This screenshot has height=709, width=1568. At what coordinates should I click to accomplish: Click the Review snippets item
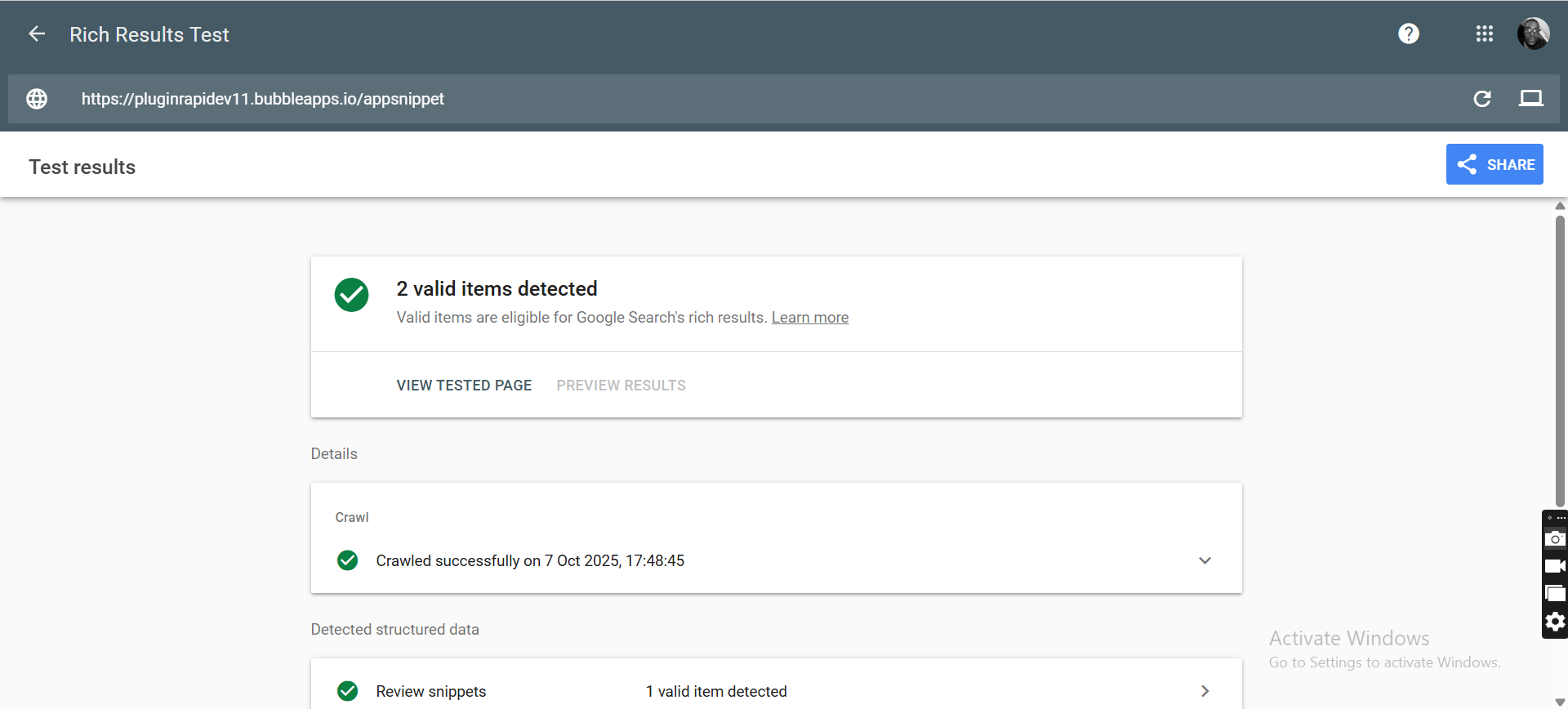pos(430,691)
